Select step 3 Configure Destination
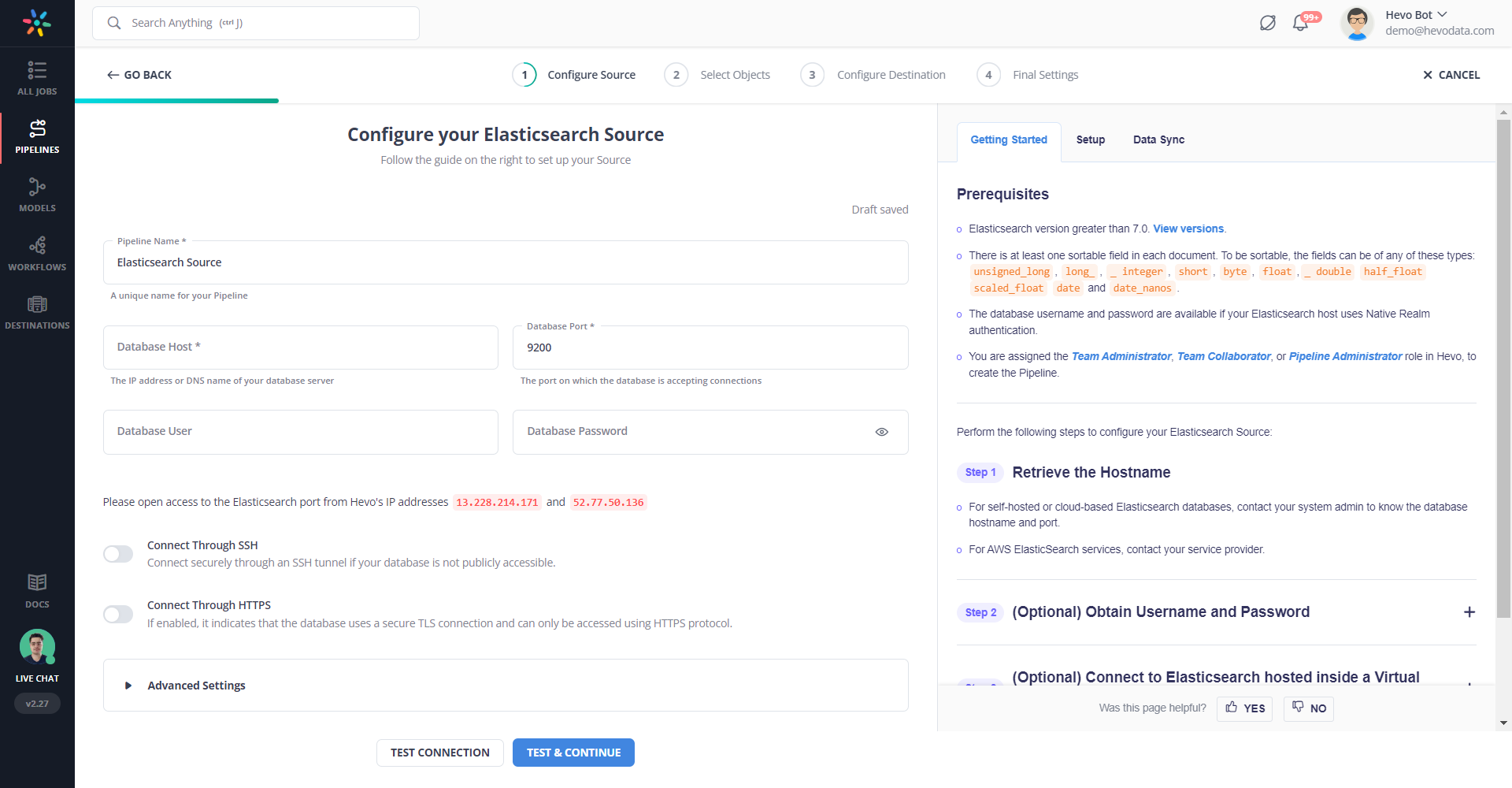This screenshot has width=1512, height=788. click(x=873, y=75)
